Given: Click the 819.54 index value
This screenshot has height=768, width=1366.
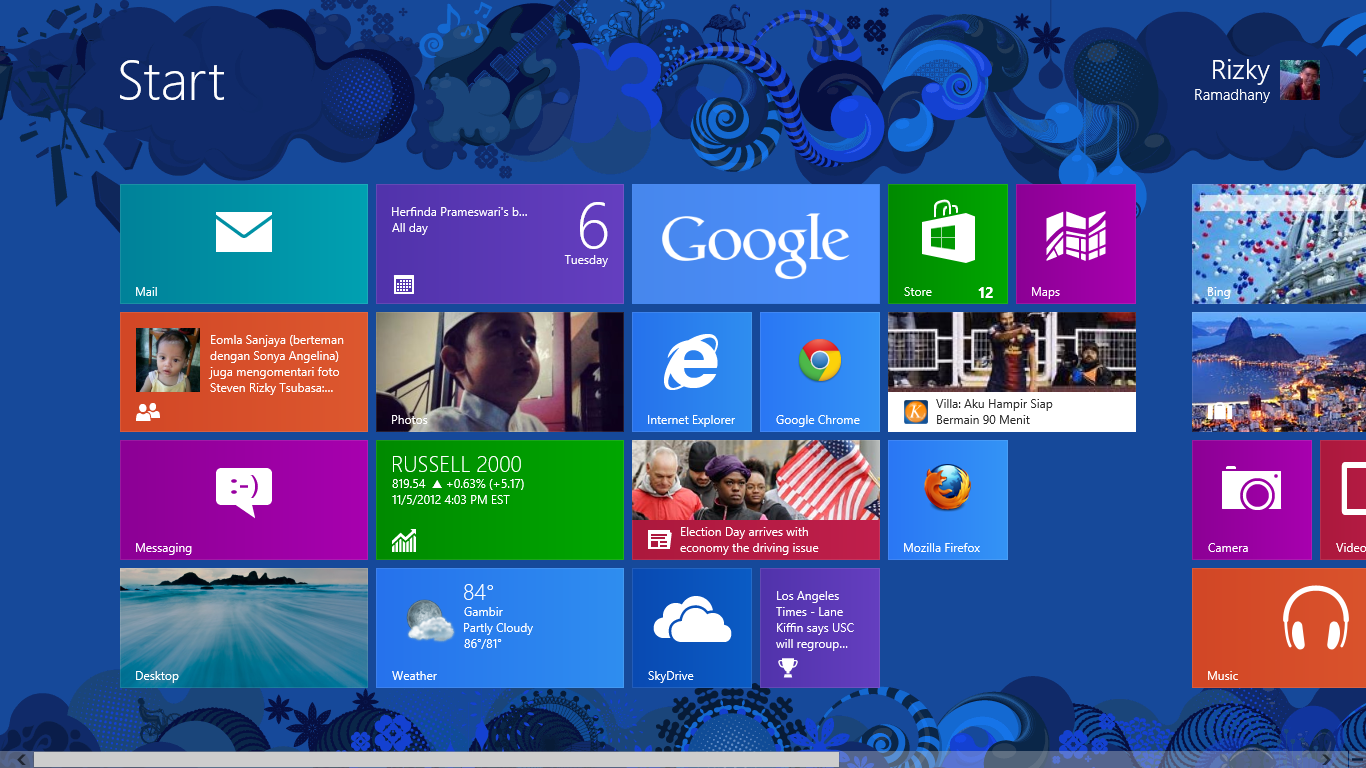Looking at the screenshot, I should tap(409, 484).
